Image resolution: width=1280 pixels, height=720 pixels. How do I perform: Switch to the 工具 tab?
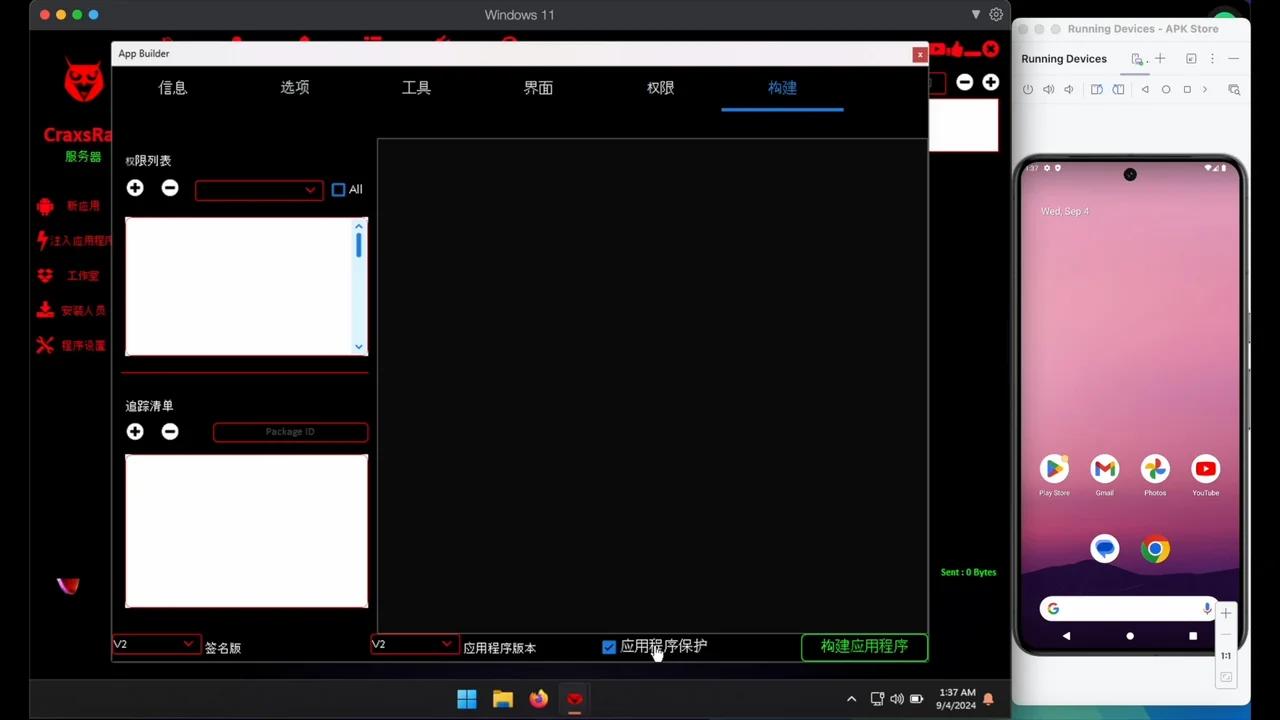tap(416, 88)
